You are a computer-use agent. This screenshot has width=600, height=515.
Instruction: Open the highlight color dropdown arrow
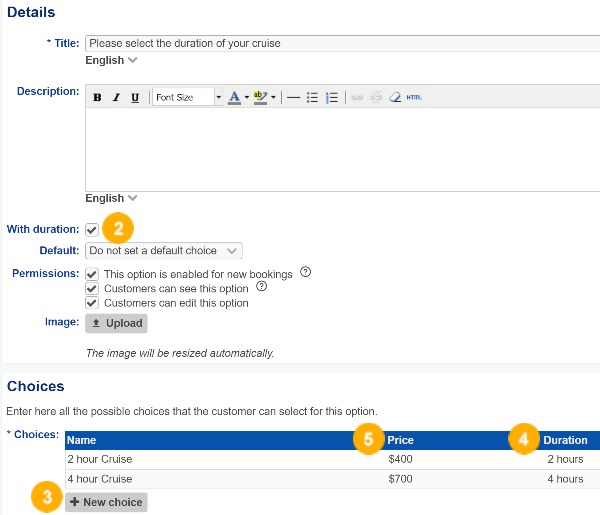pyautogui.click(x=273, y=97)
